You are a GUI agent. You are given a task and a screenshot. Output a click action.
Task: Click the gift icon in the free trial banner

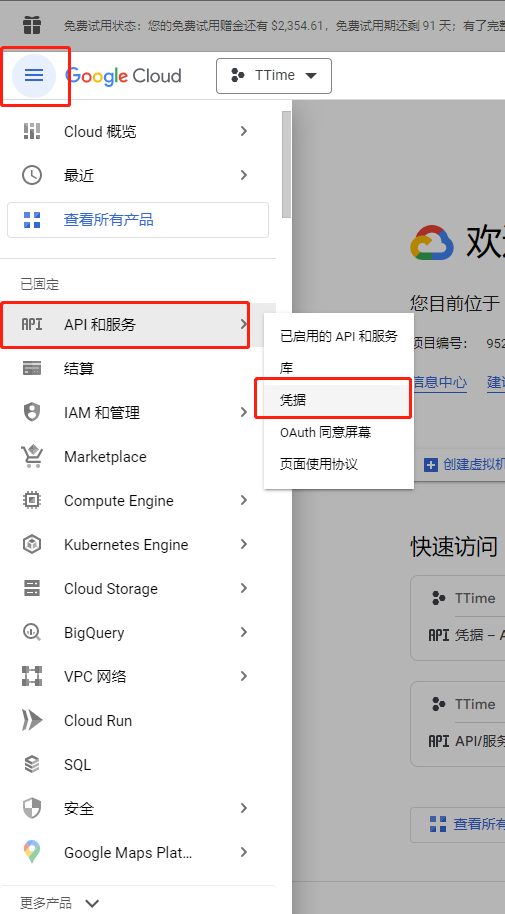(x=32, y=25)
